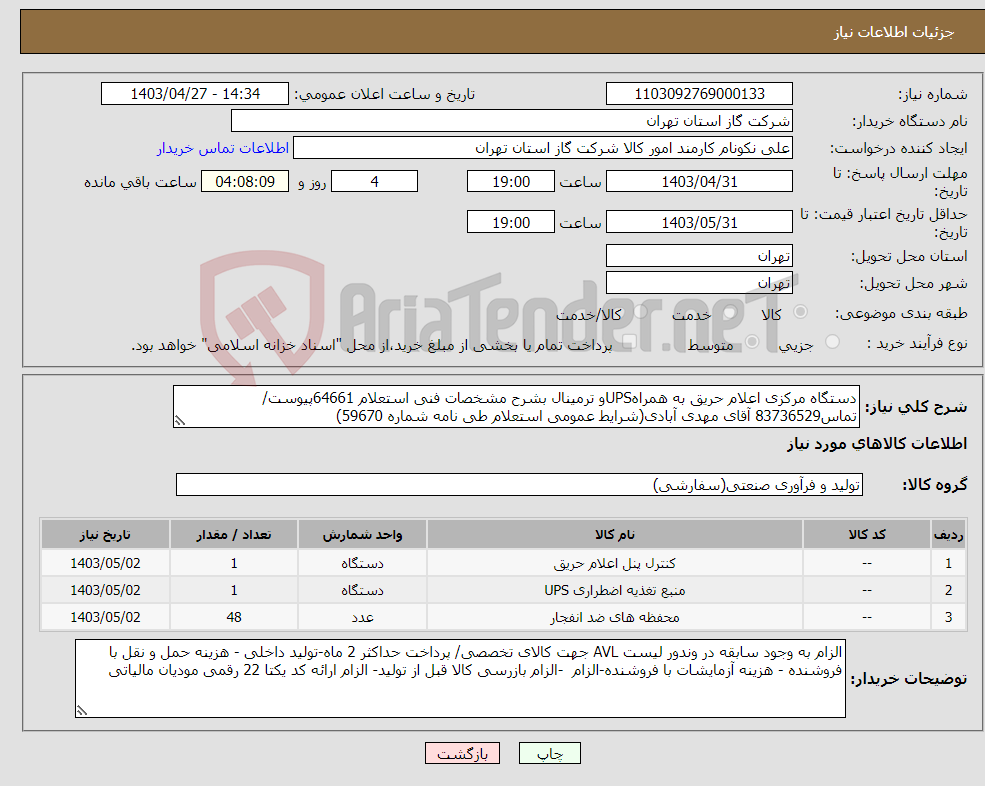985x786 pixels.
Task: Click the response deadline time field 19:00
Action: (511, 182)
